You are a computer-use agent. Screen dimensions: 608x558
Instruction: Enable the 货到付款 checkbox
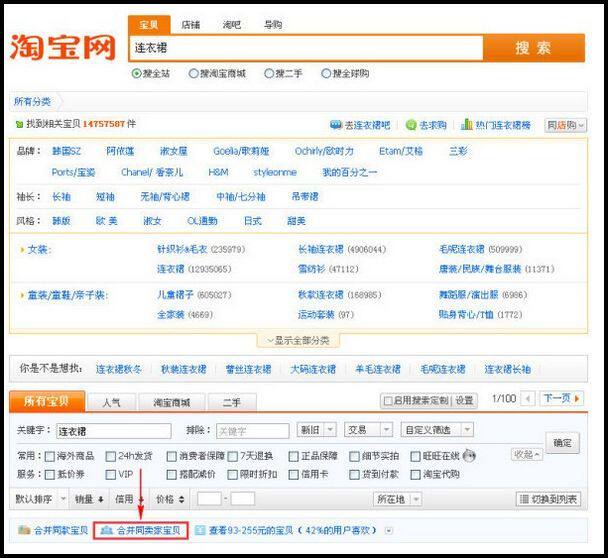[x=354, y=475]
